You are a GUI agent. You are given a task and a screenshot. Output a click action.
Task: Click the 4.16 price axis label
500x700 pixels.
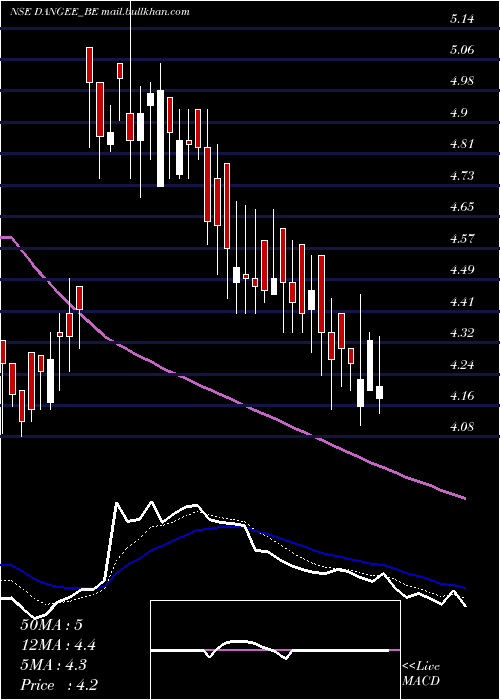tap(462, 396)
